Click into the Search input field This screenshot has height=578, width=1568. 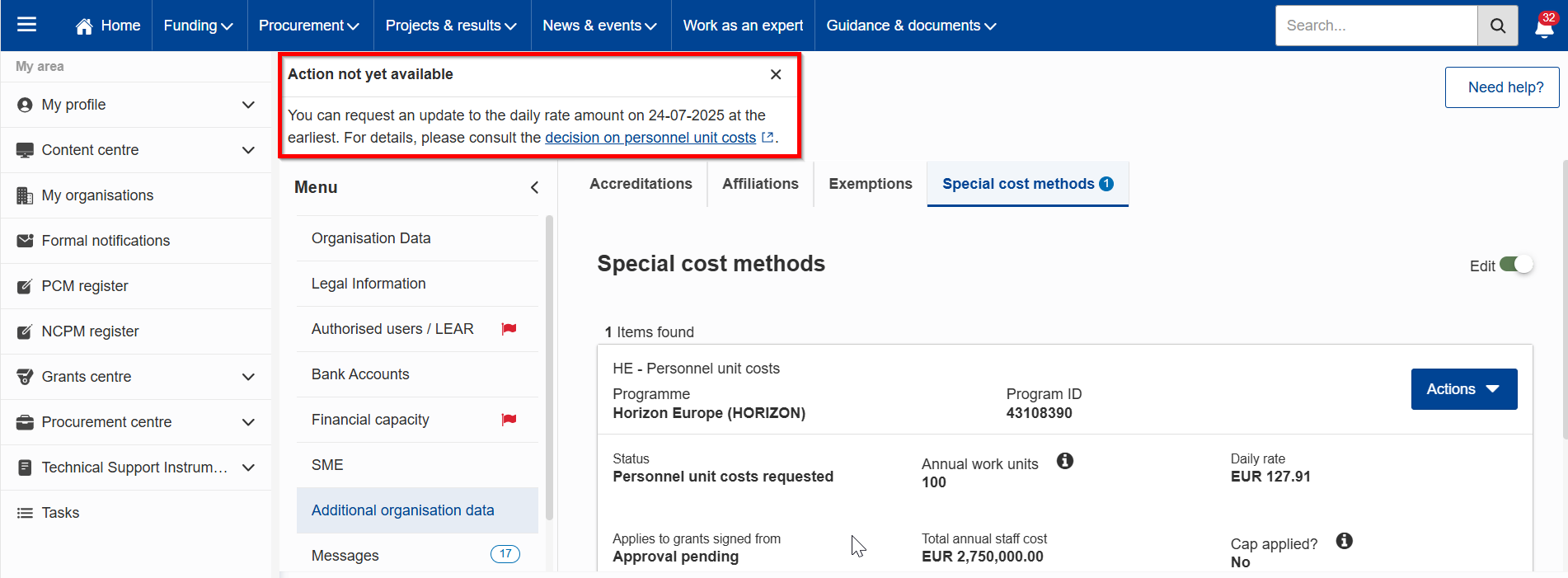click(x=1375, y=26)
